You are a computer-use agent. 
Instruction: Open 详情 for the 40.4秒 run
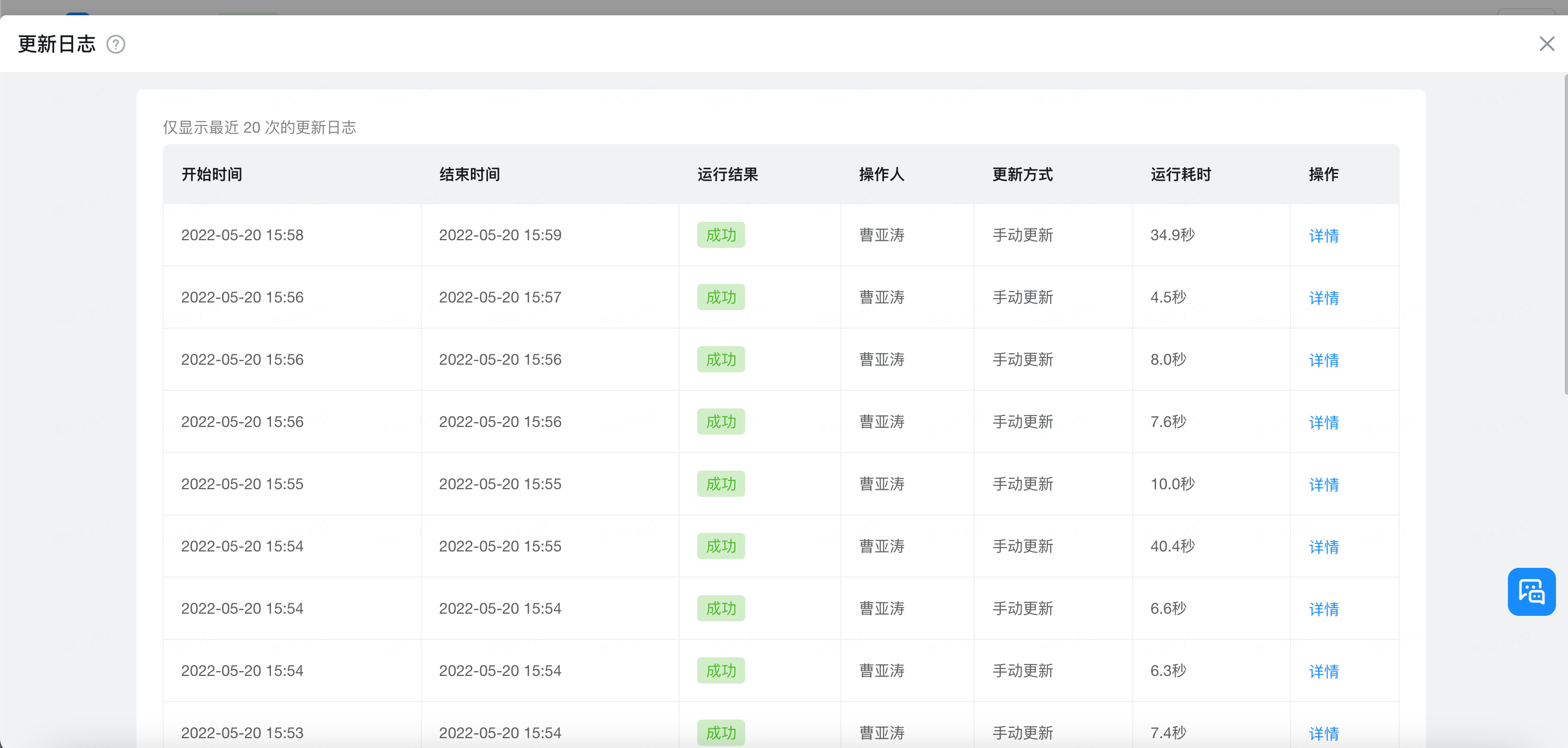(1323, 547)
